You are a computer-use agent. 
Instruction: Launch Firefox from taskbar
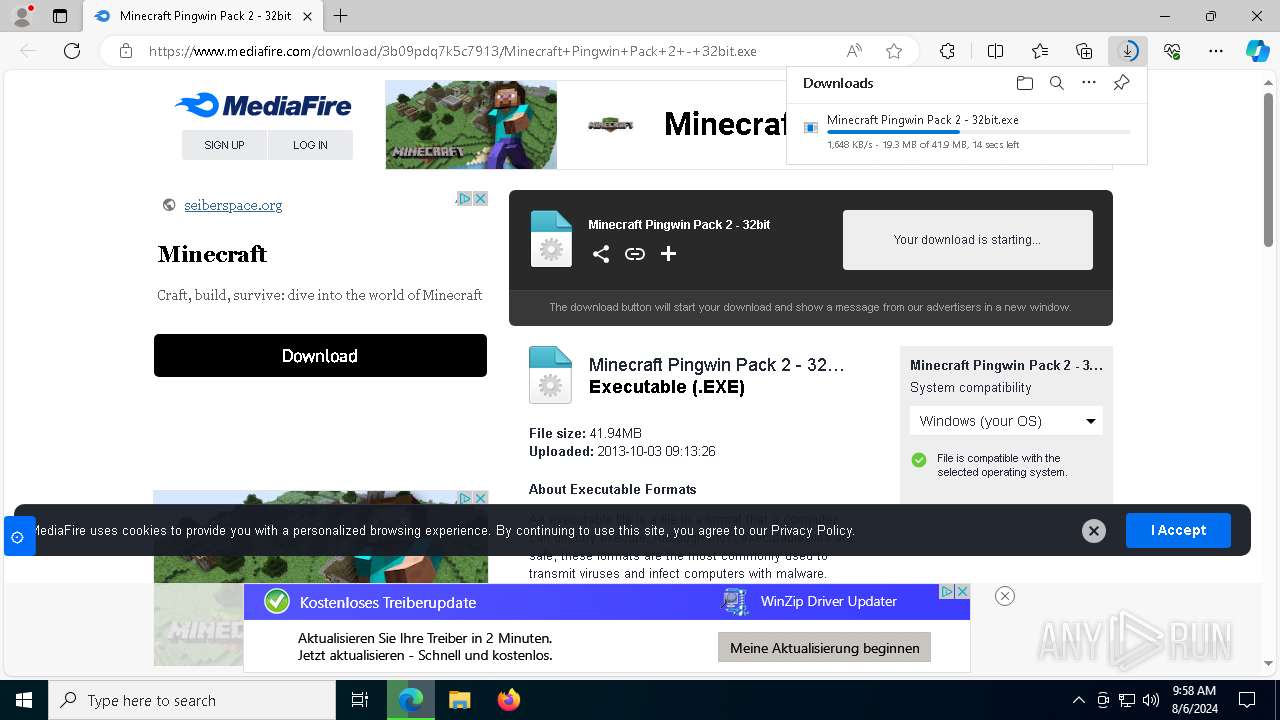[x=508, y=700]
